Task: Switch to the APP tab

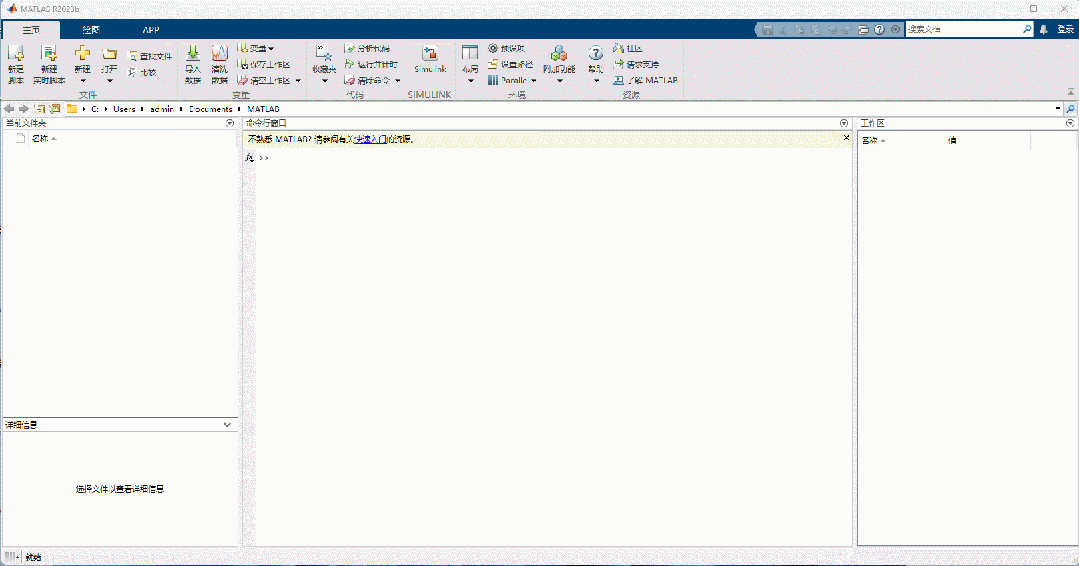Action: tap(151, 30)
